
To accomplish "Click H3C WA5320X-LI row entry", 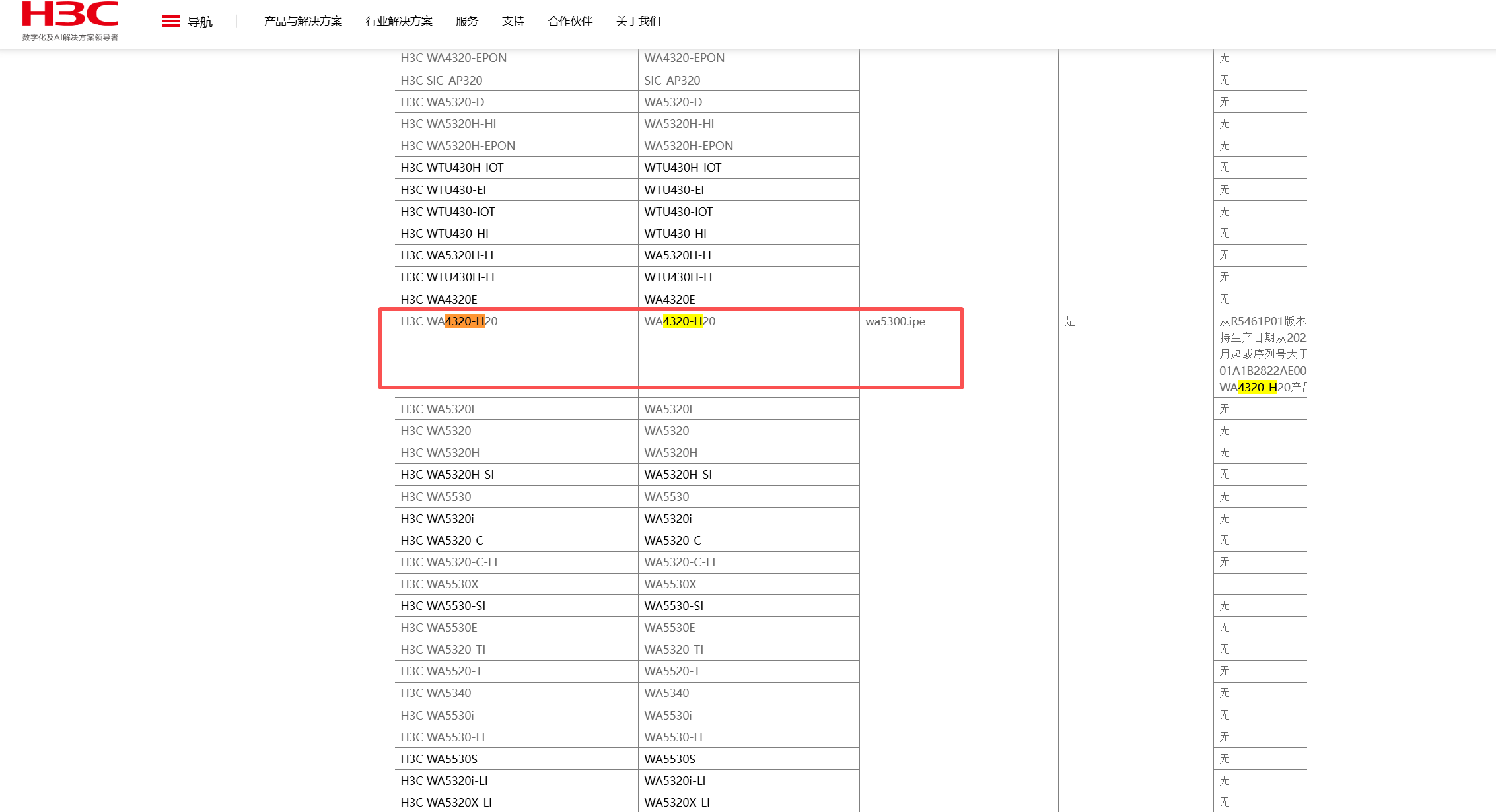I will click(446, 803).
